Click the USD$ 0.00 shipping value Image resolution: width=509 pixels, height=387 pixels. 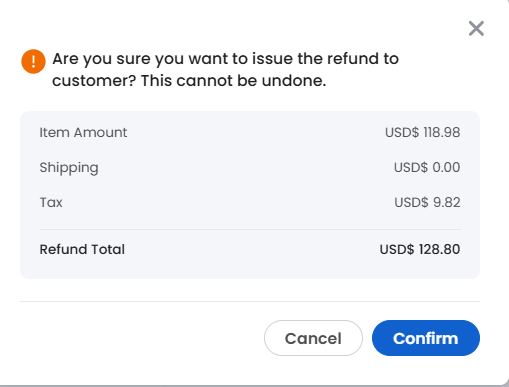point(427,167)
